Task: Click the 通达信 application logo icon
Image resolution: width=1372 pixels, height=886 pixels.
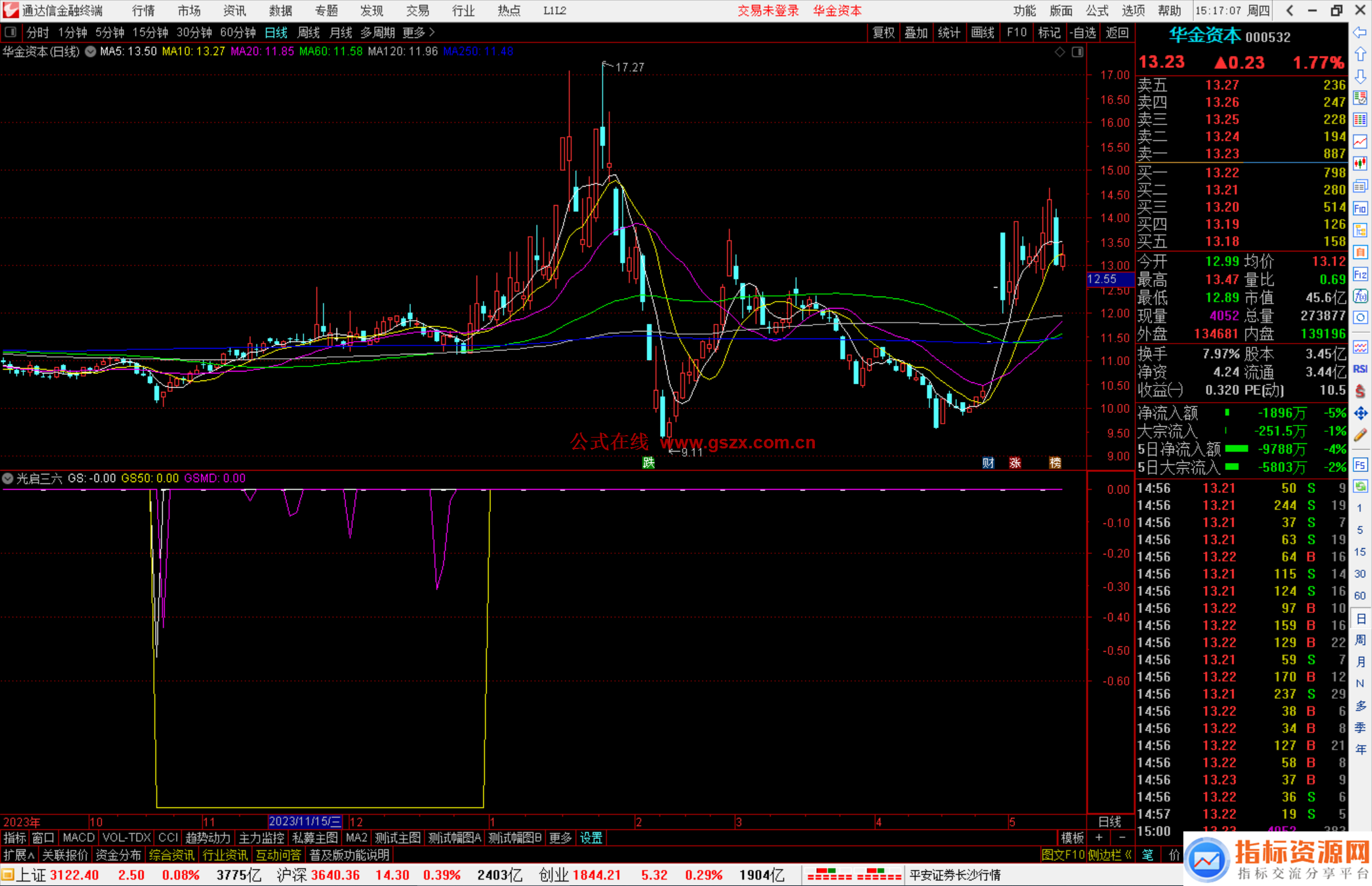Action: tap(11, 10)
